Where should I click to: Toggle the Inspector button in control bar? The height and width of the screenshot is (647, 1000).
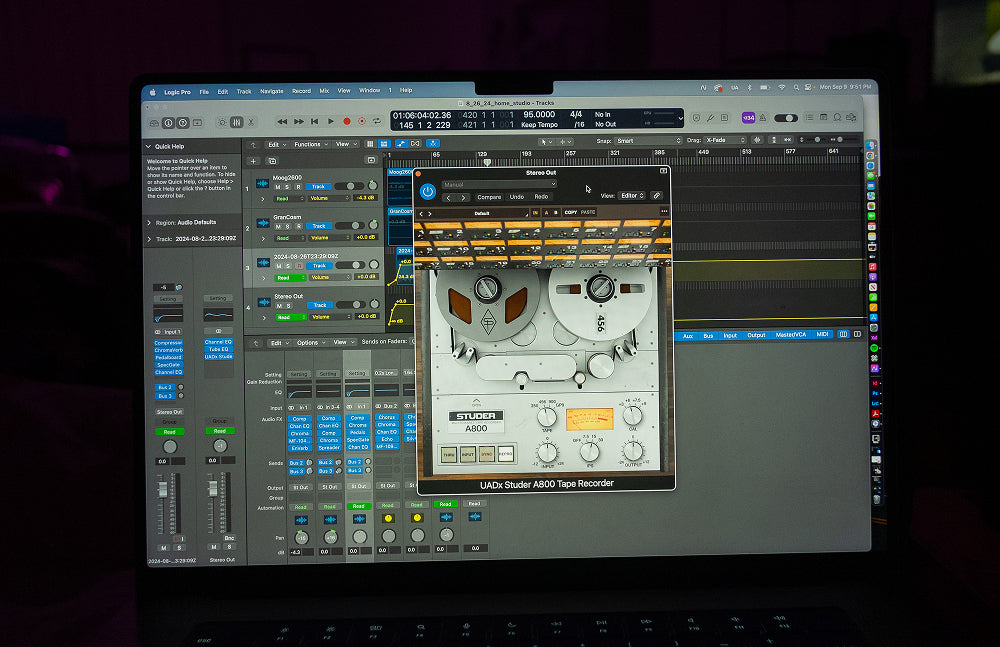point(168,123)
